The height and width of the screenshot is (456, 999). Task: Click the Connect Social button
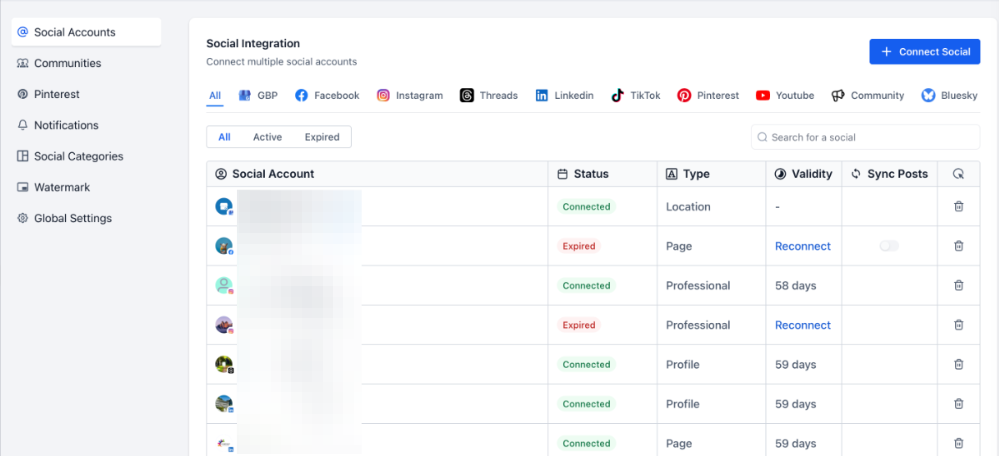coord(924,52)
